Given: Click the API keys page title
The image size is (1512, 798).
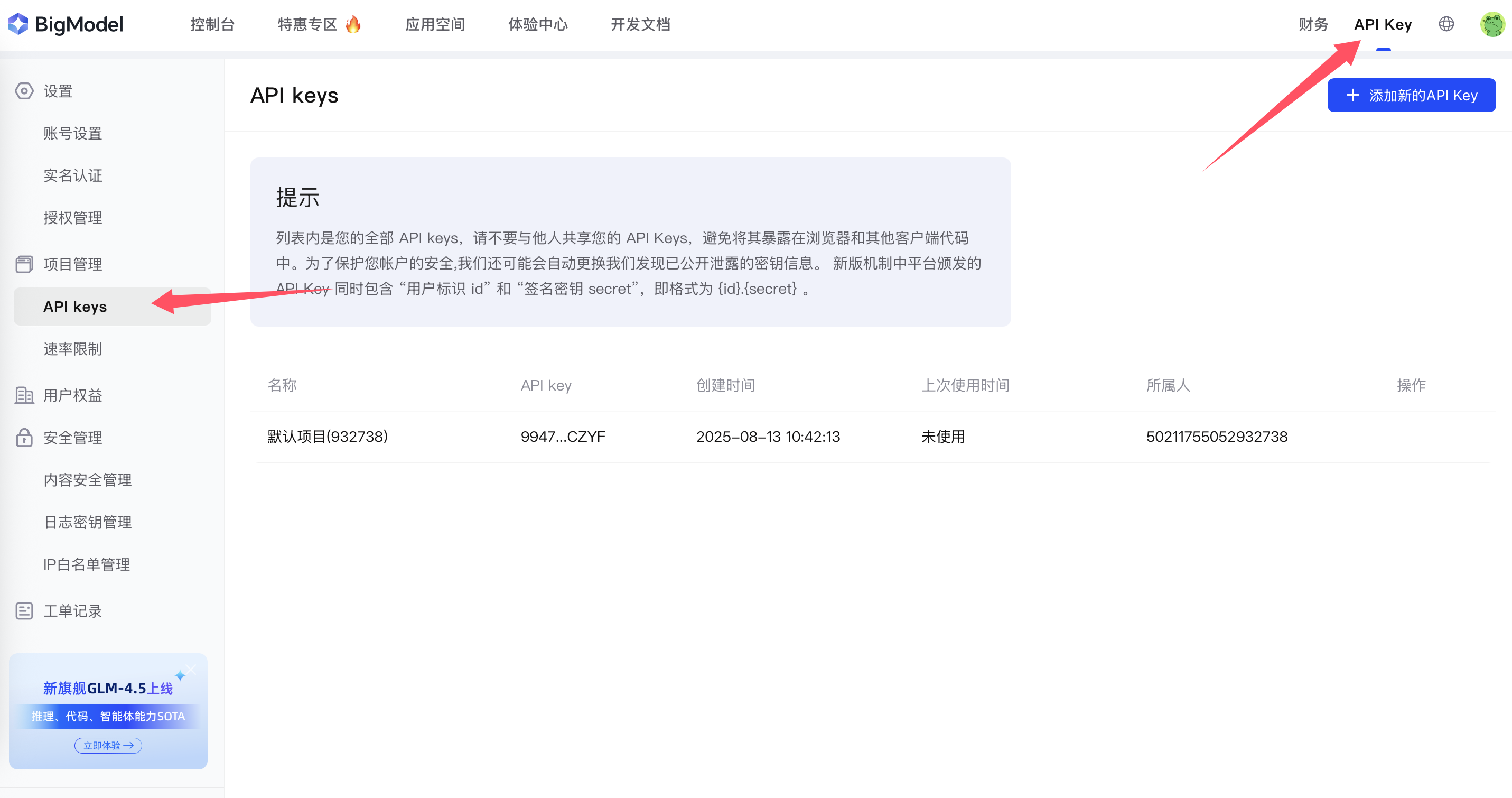Looking at the screenshot, I should click(294, 95).
